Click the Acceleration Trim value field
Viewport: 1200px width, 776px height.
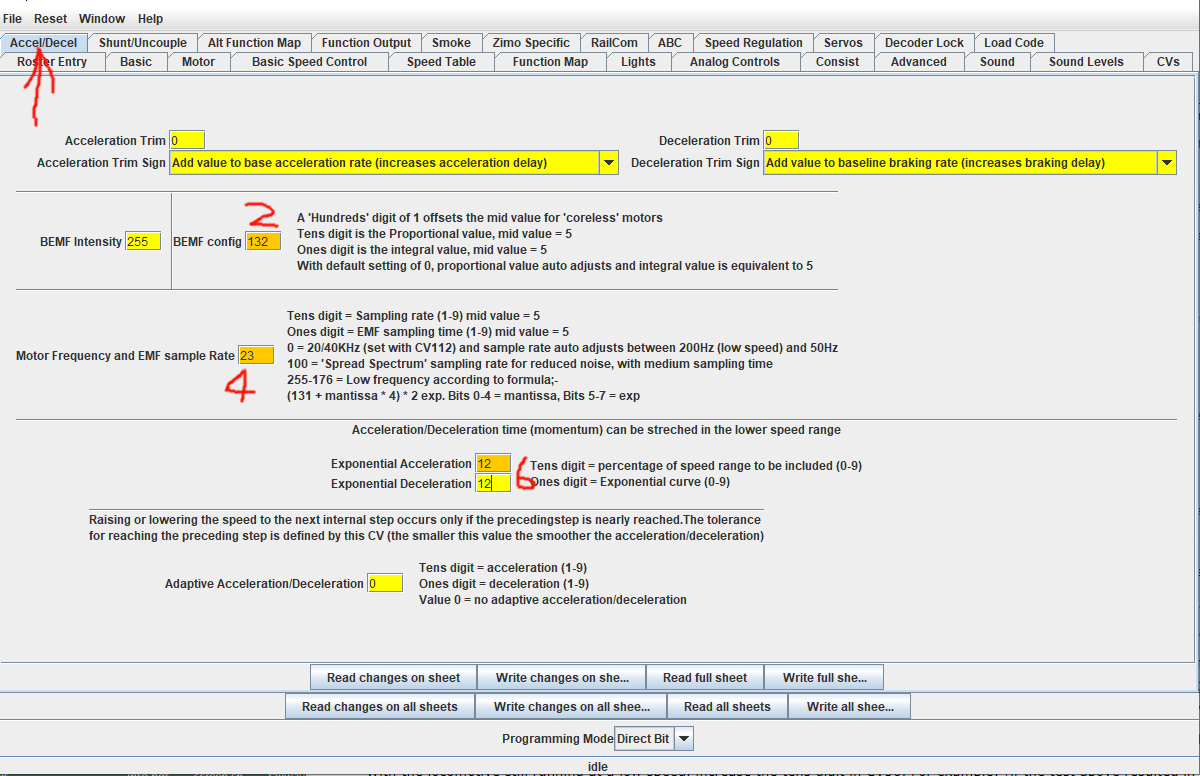pos(187,141)
